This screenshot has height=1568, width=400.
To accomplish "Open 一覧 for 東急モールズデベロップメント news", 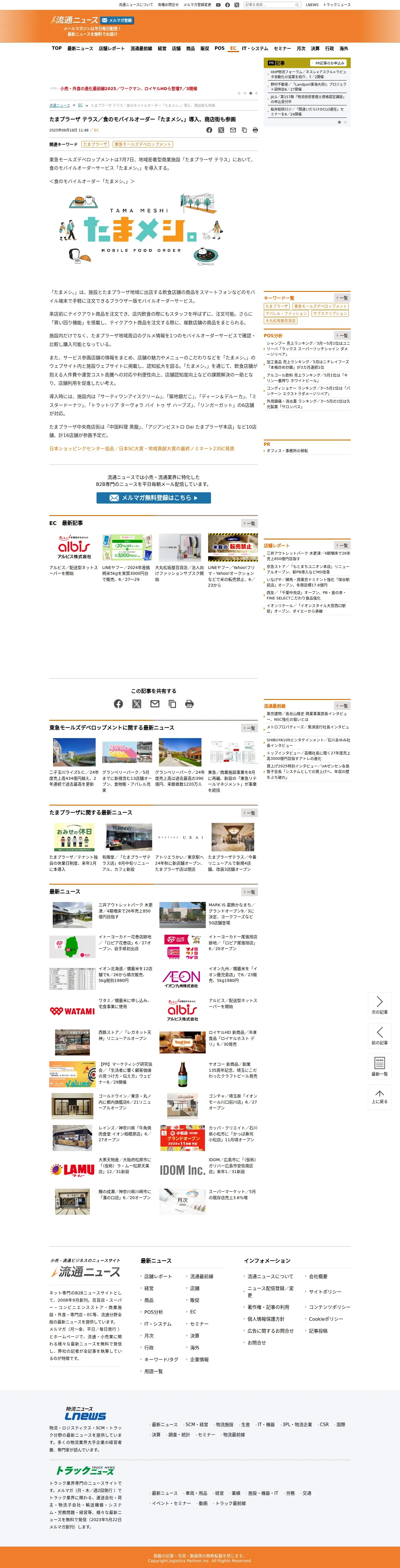I will 249,728.
